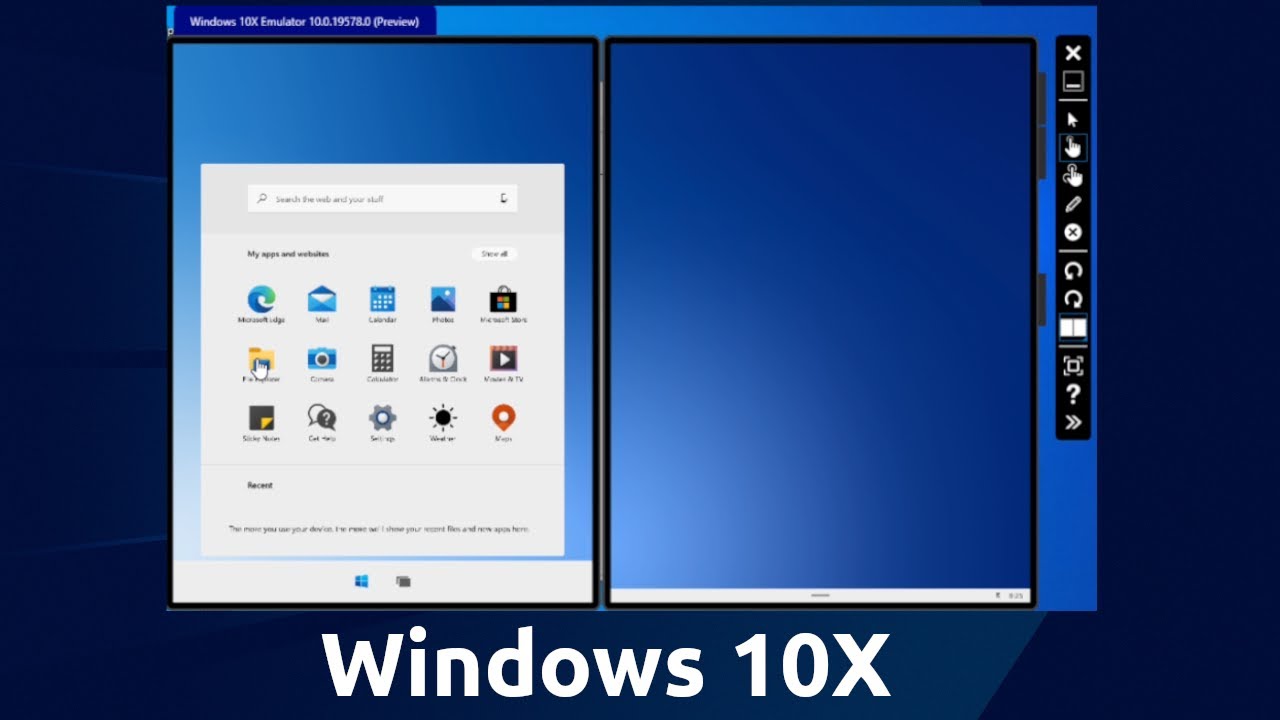Toggle the dual-screen posture button
The width and height of the screenshot is (1280, 720).
[1073, 327]
